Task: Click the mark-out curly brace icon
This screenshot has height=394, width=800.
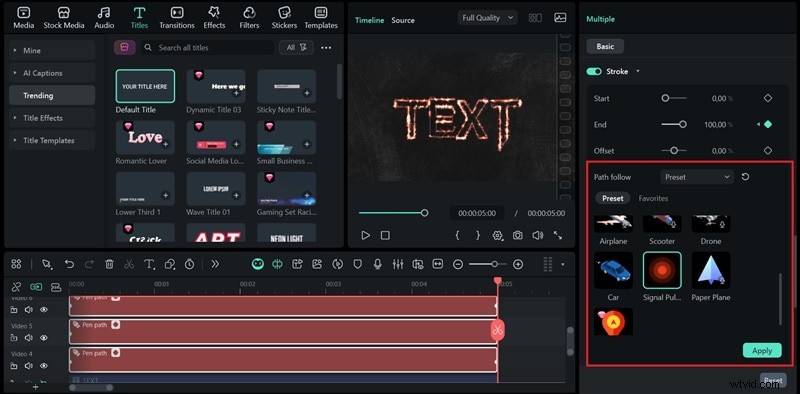Action: click(x=478, y=235)
